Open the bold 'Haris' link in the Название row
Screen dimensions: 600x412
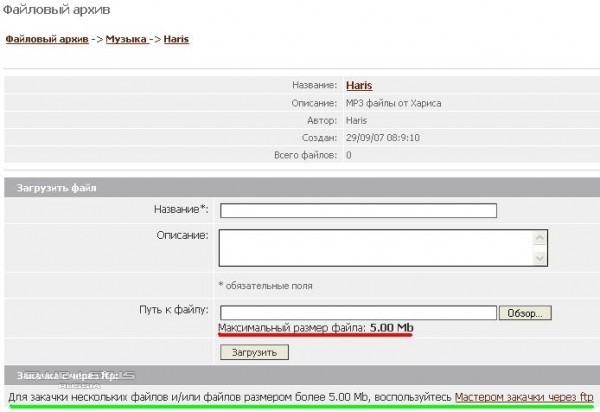(x=360, y=86)
